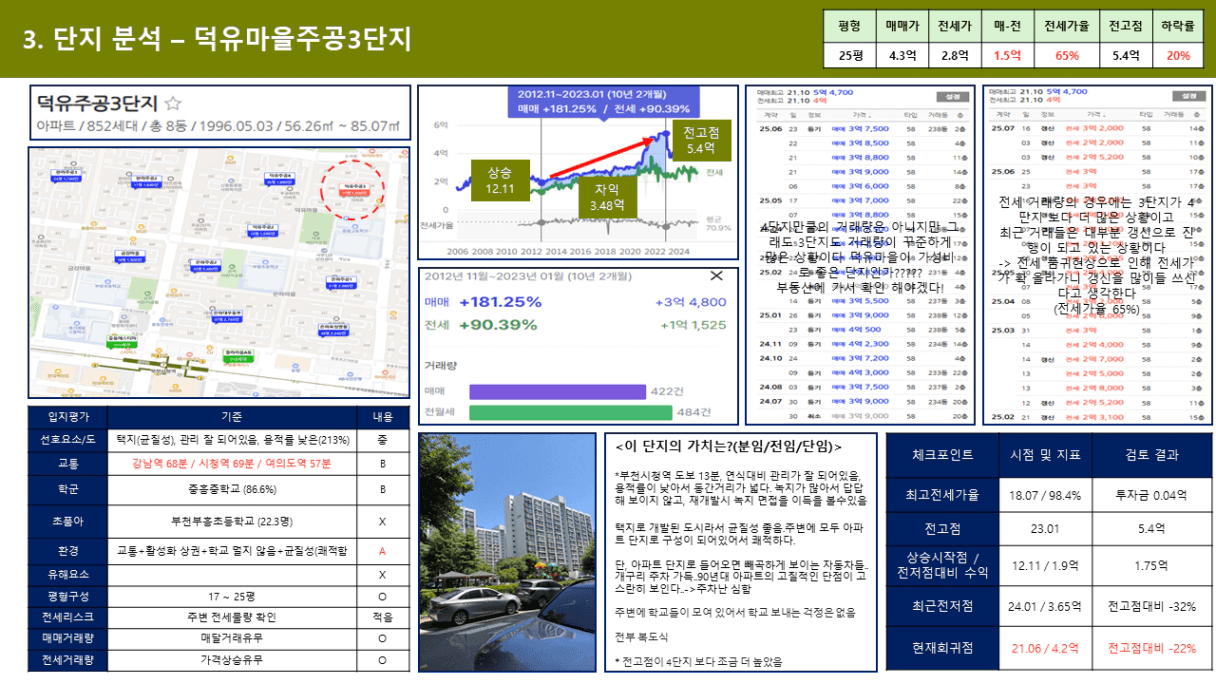Click the '전세 2억 3,100' transaction row
1216x684 pixels.
[x=1097, y=416]
